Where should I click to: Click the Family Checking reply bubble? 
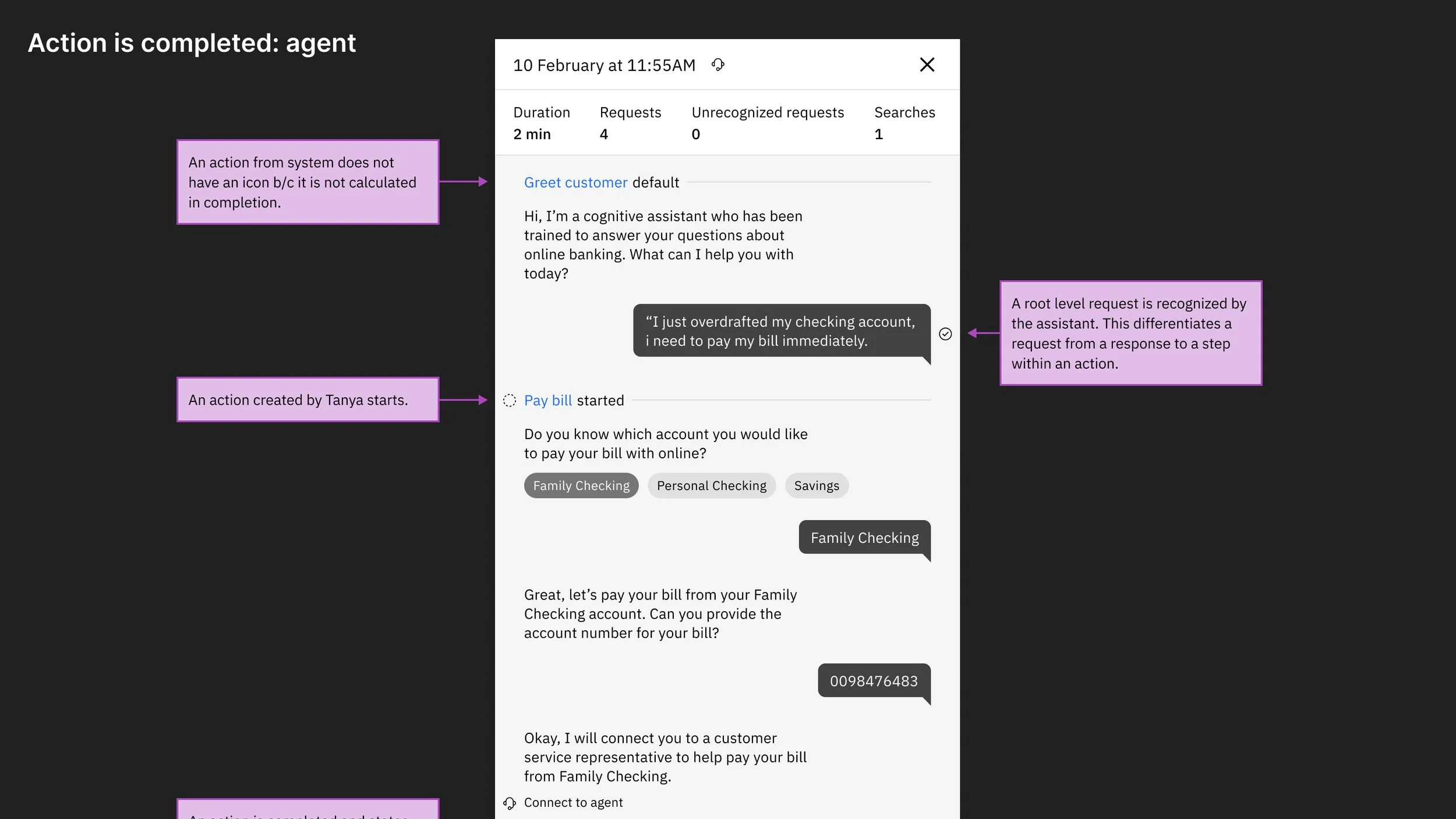pyautogui.click(x=864, y=537)
